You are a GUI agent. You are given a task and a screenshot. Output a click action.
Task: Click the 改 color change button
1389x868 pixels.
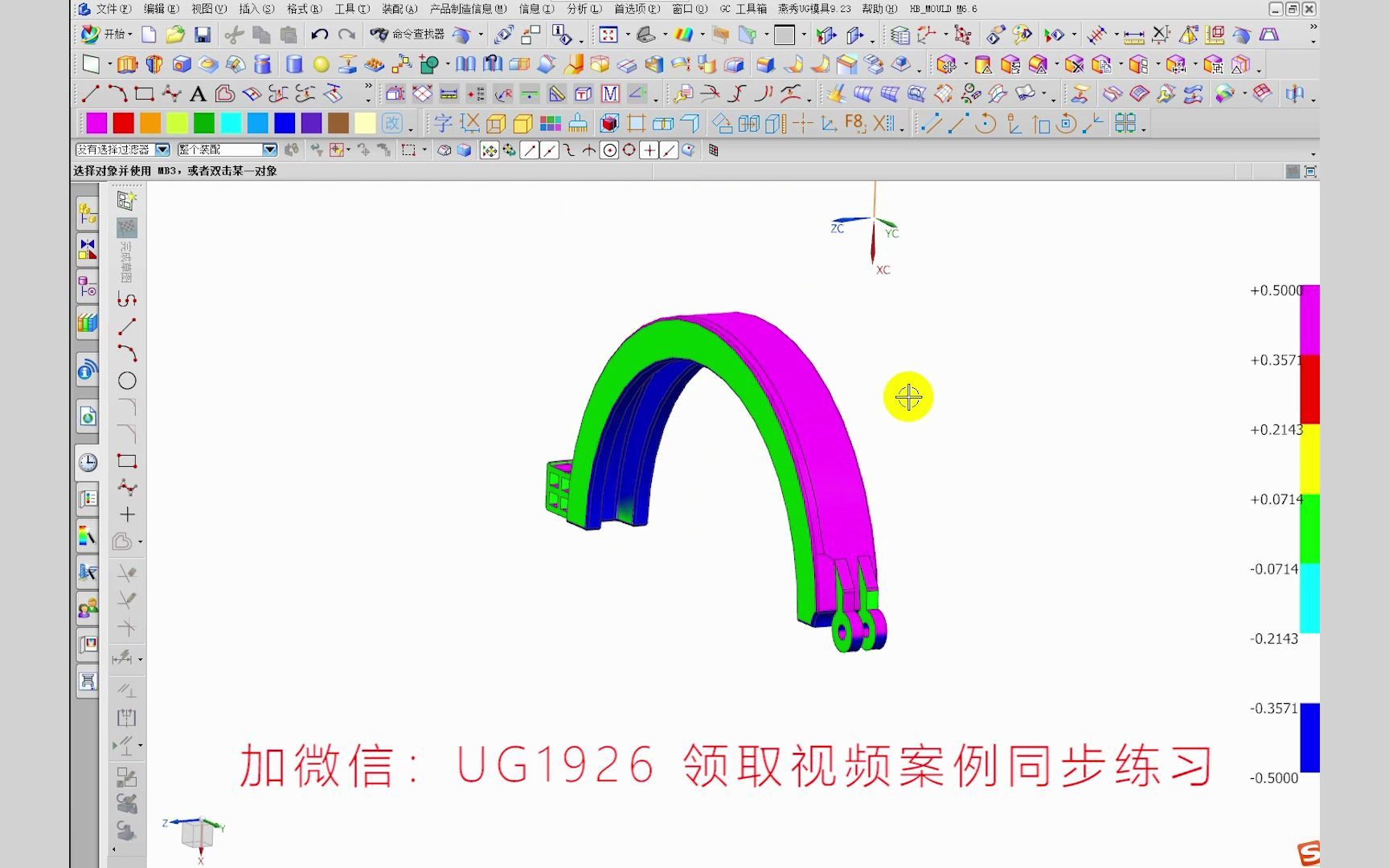(392, 123)
